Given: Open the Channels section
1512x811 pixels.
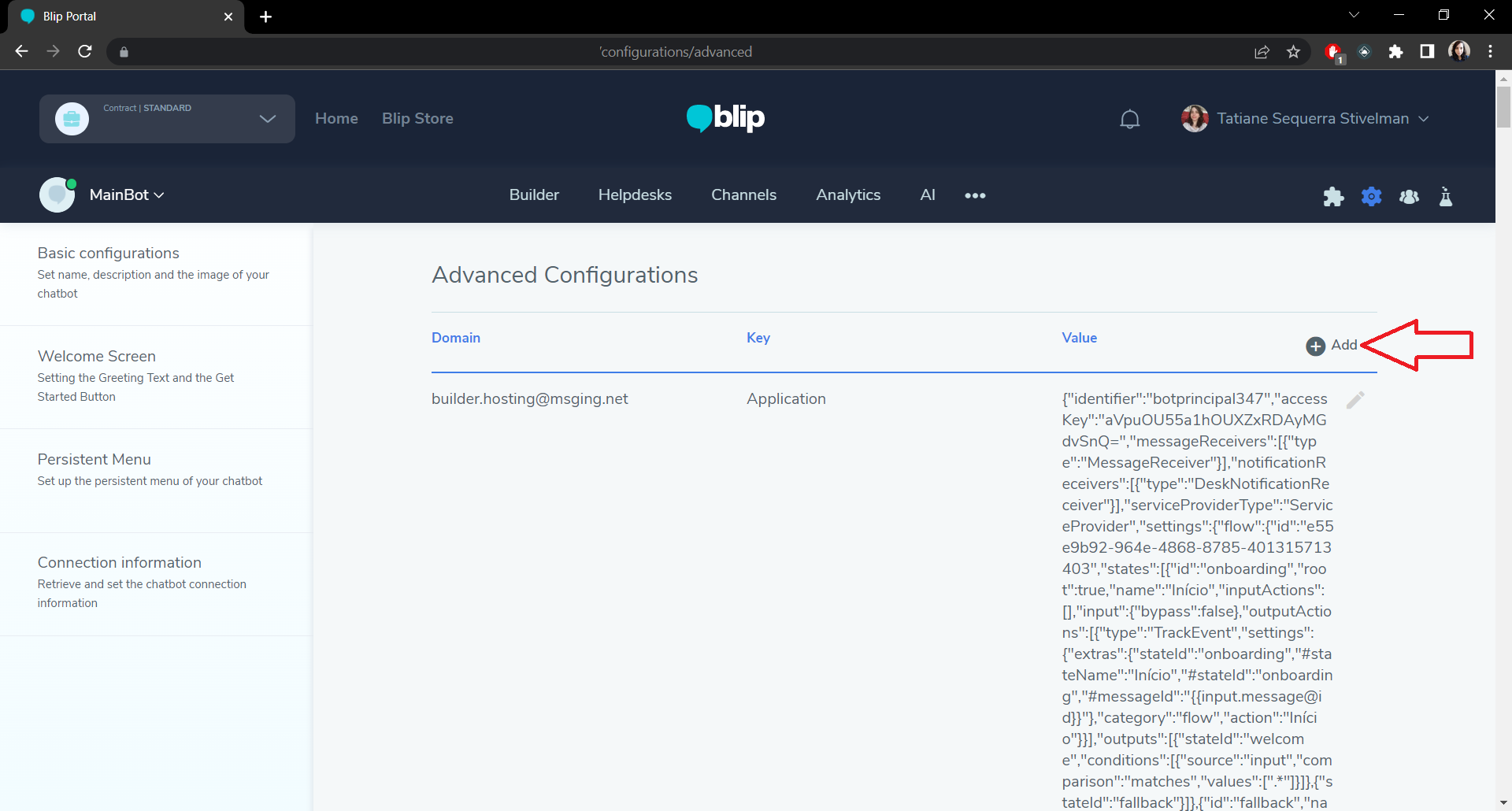Looking at the screenshot, I should click(x=743, y=195).
